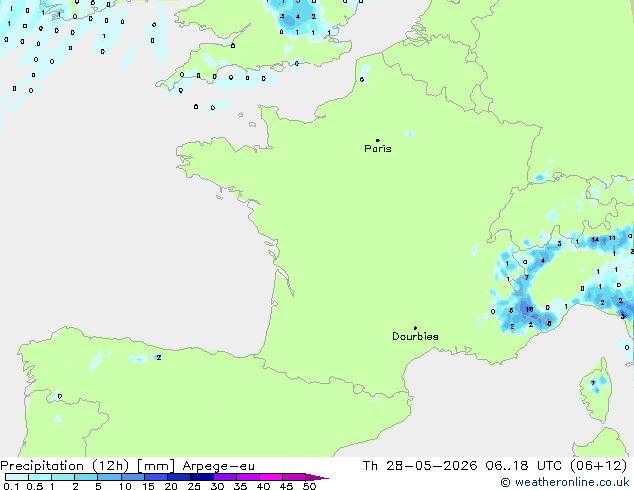Click the value 0 on the northern French coast

click(x=362, y=80)
